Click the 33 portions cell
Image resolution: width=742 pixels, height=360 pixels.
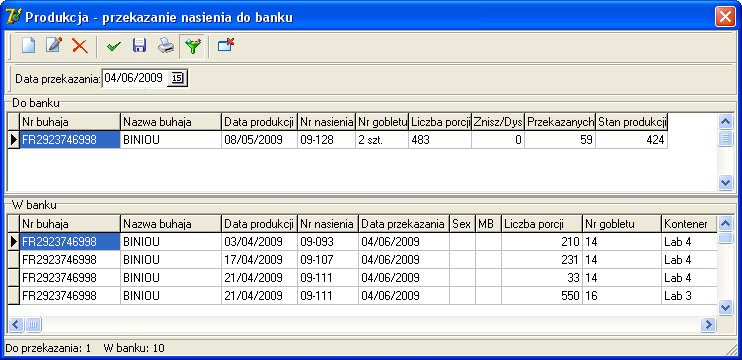point(542,278)
